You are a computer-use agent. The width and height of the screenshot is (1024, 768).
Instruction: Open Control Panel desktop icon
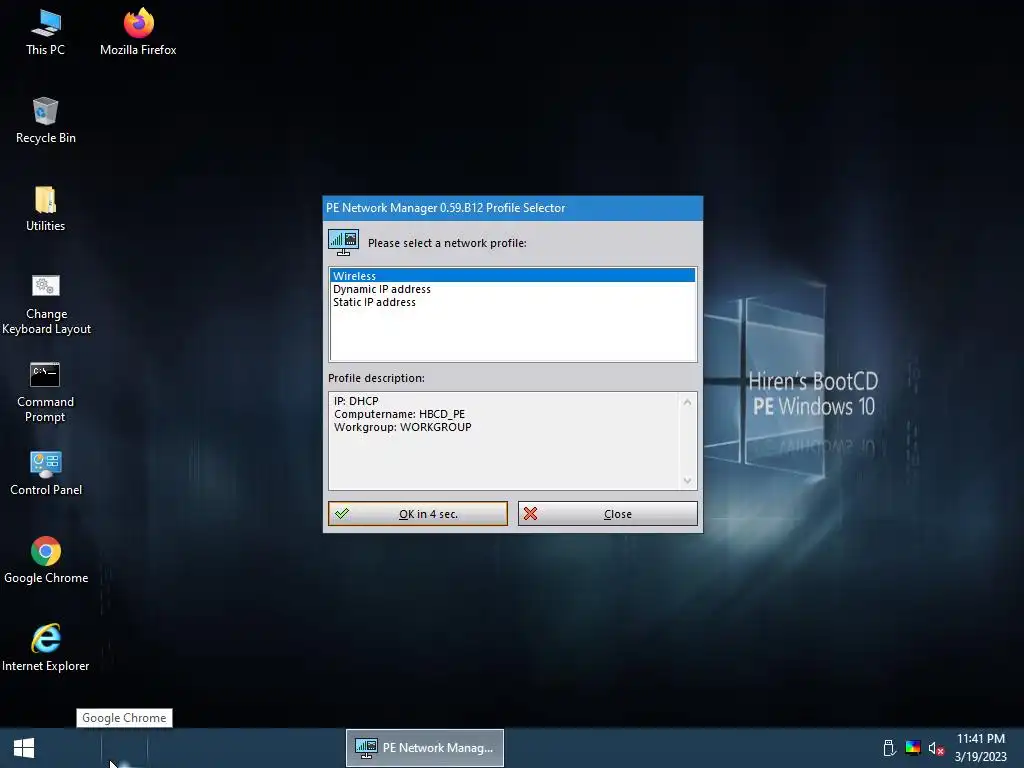point(46,473)
